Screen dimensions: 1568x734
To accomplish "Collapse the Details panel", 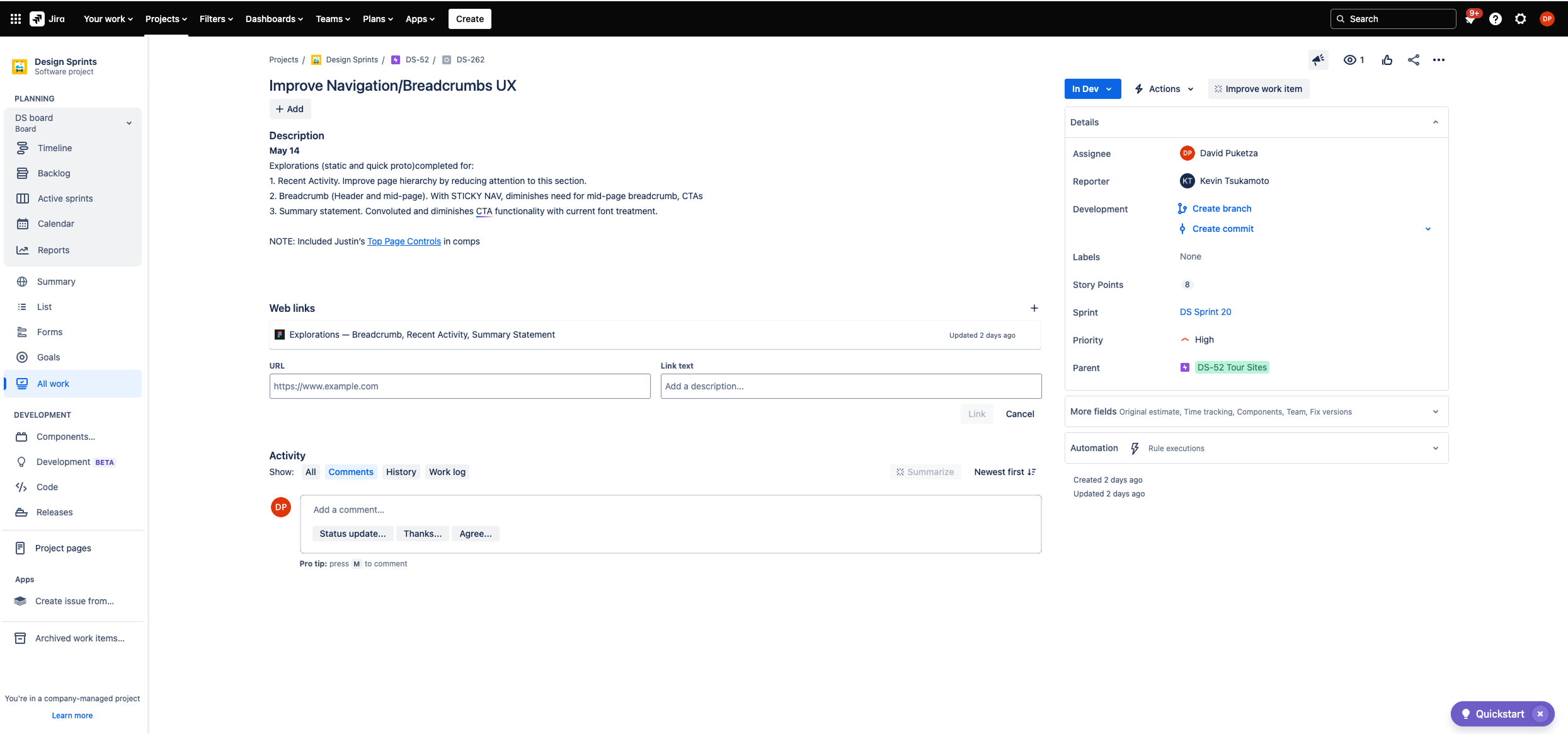I will coord(1436,122).
